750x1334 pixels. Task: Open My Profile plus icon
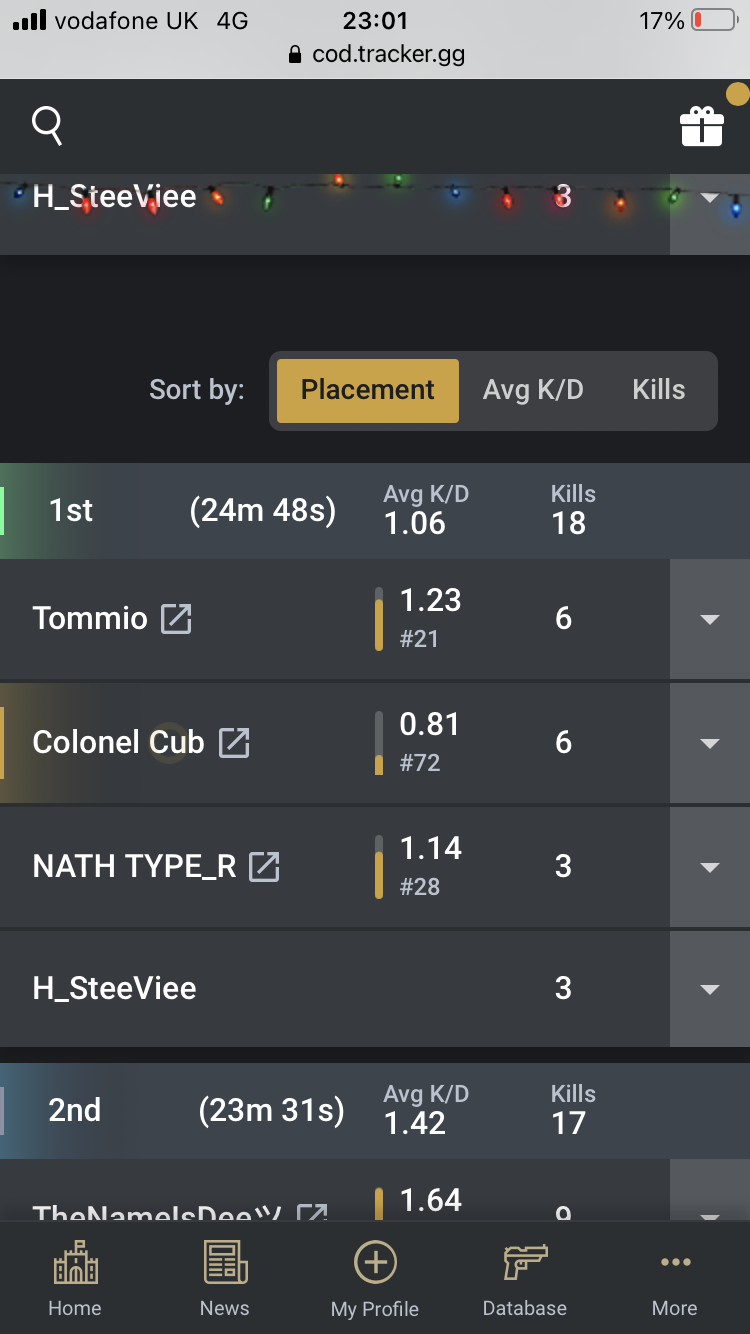375,1263
